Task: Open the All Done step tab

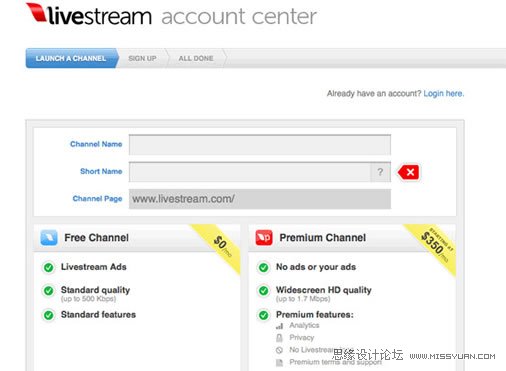Action: [x=196, y=58]
